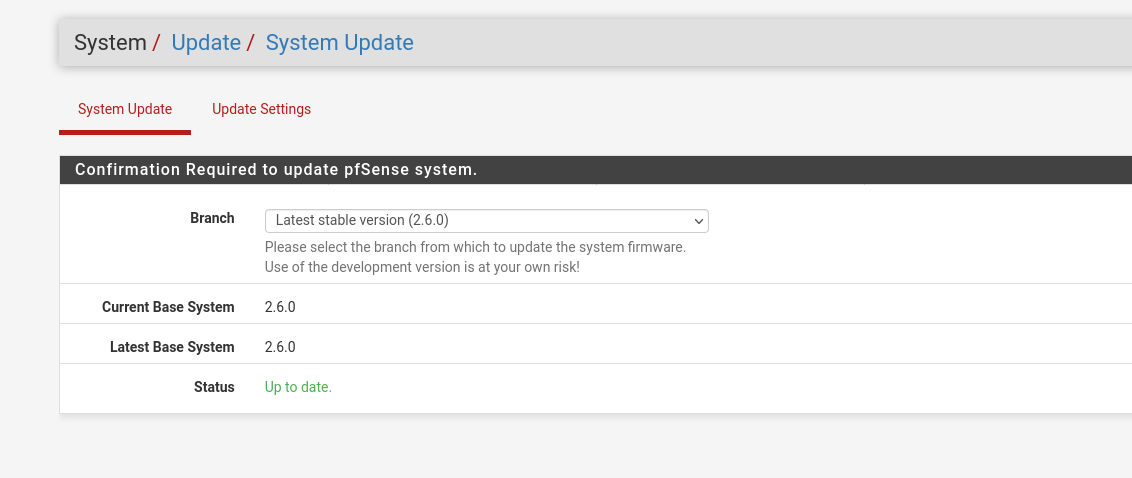Click the System Update breadcrumb link
Image resolution: width=1132 pixels, height=478 pixels.
[x=339, y=43]
